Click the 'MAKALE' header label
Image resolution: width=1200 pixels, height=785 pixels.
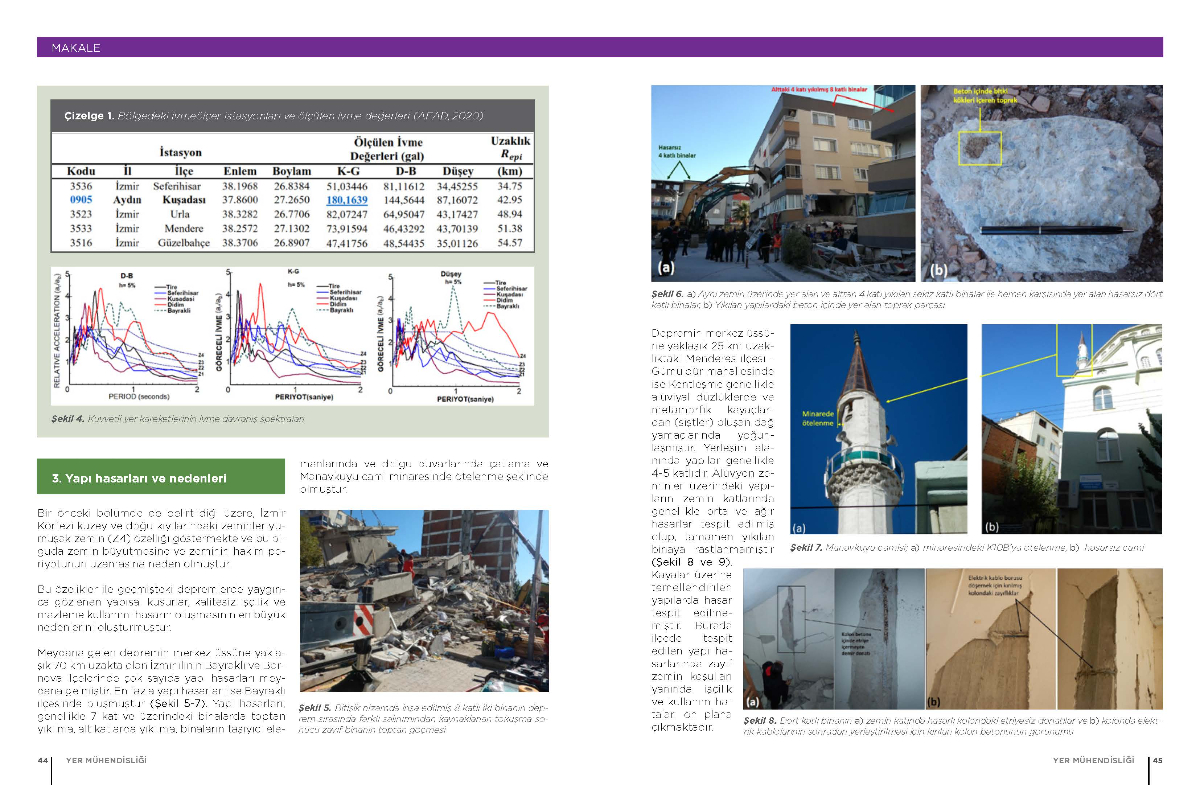[75, 47]
